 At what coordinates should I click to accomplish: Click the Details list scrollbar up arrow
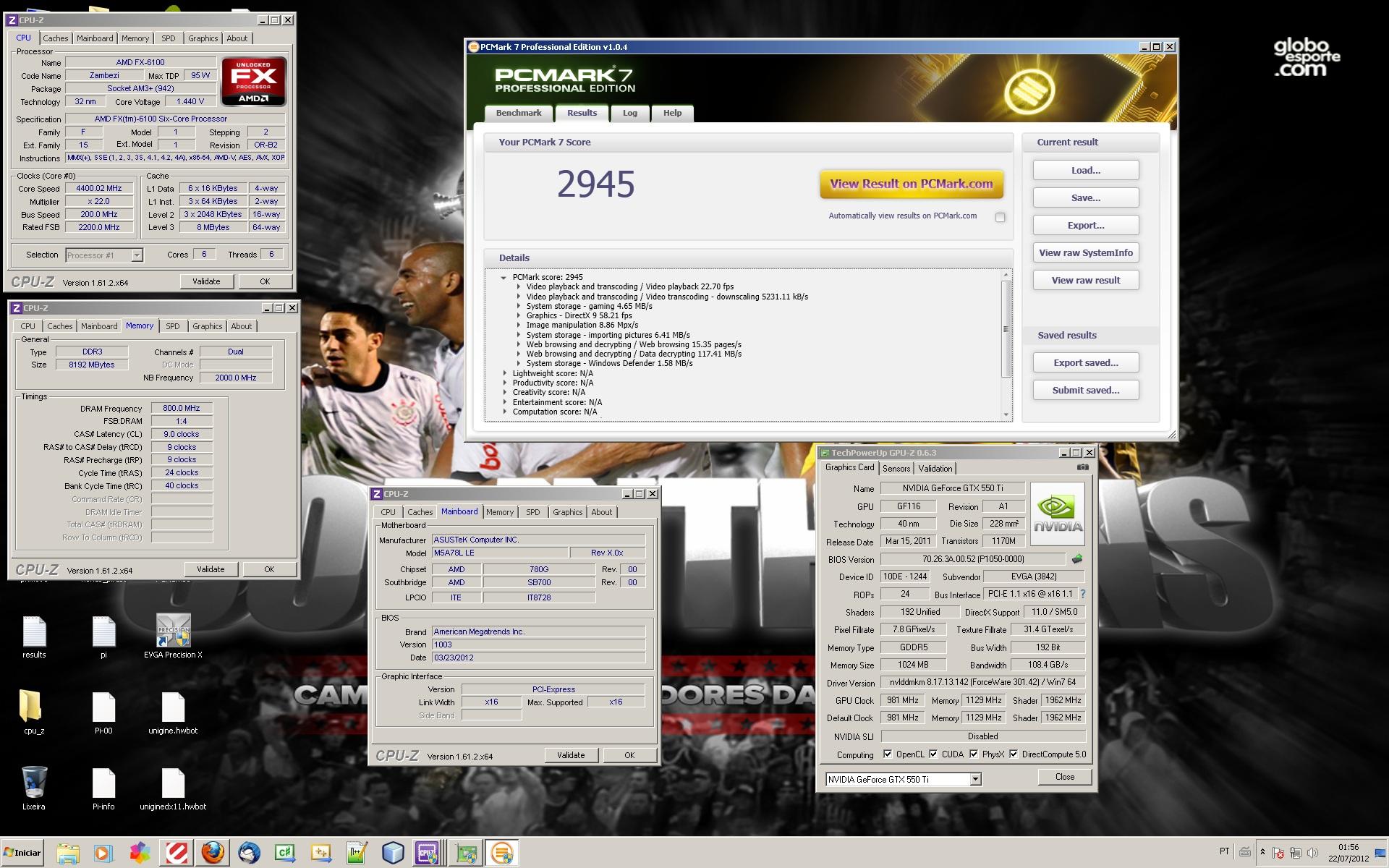click(x=1006, y=275)
